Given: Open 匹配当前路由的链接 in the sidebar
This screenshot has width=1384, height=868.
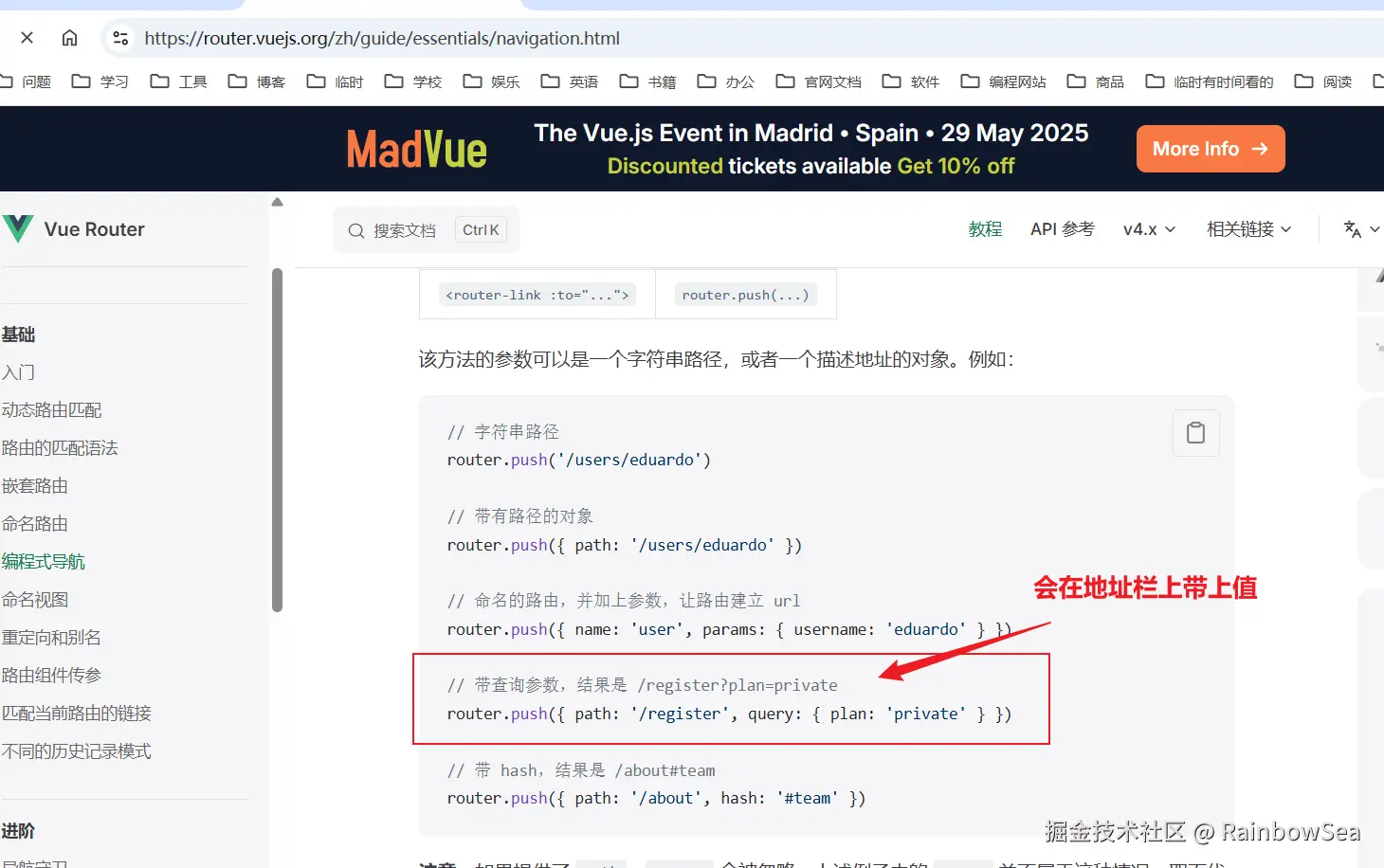Looking at the screenshot, I should [77, 714].
